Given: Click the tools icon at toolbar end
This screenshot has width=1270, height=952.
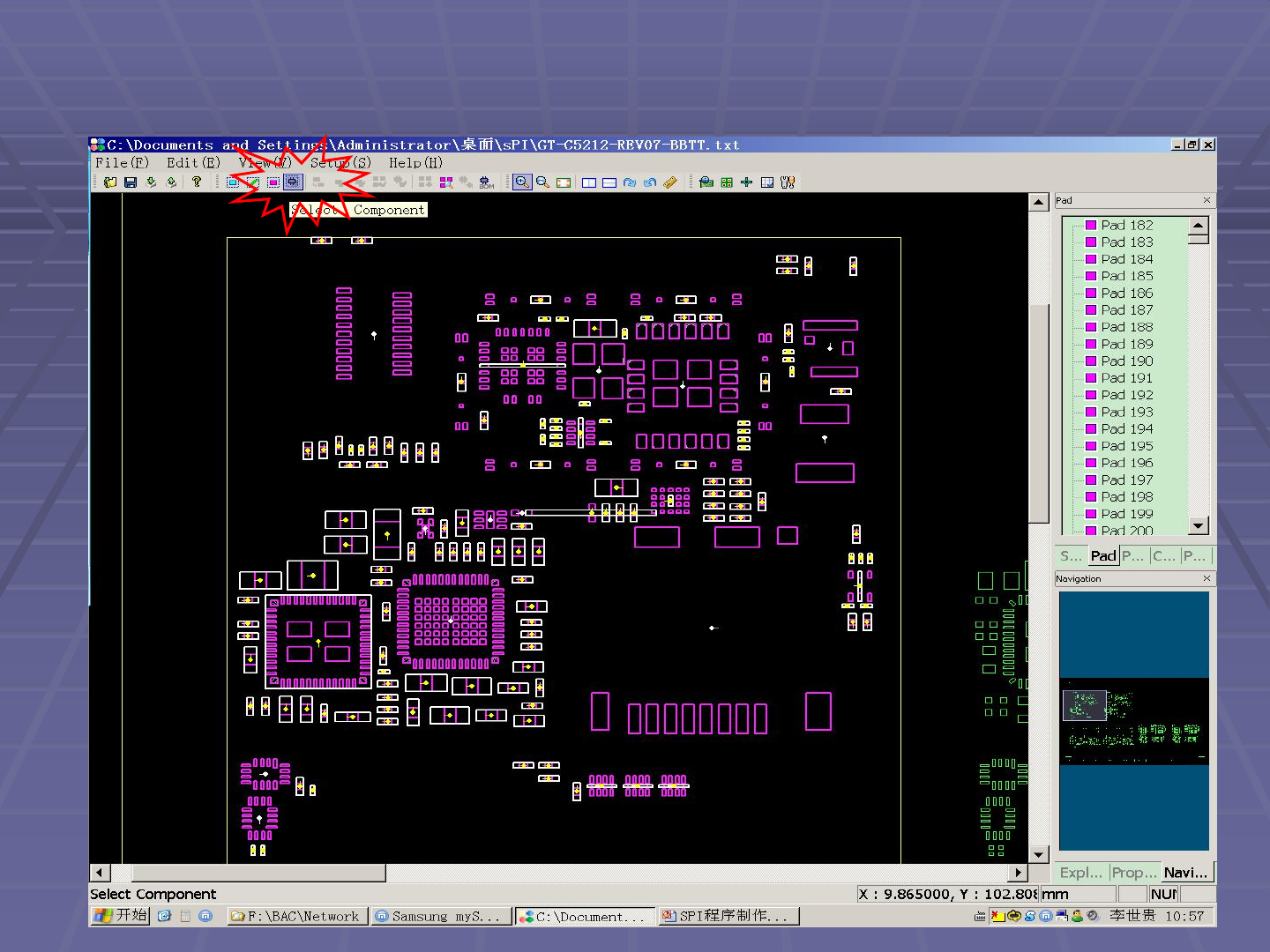Looking at the screenshot, I should 788,182.
